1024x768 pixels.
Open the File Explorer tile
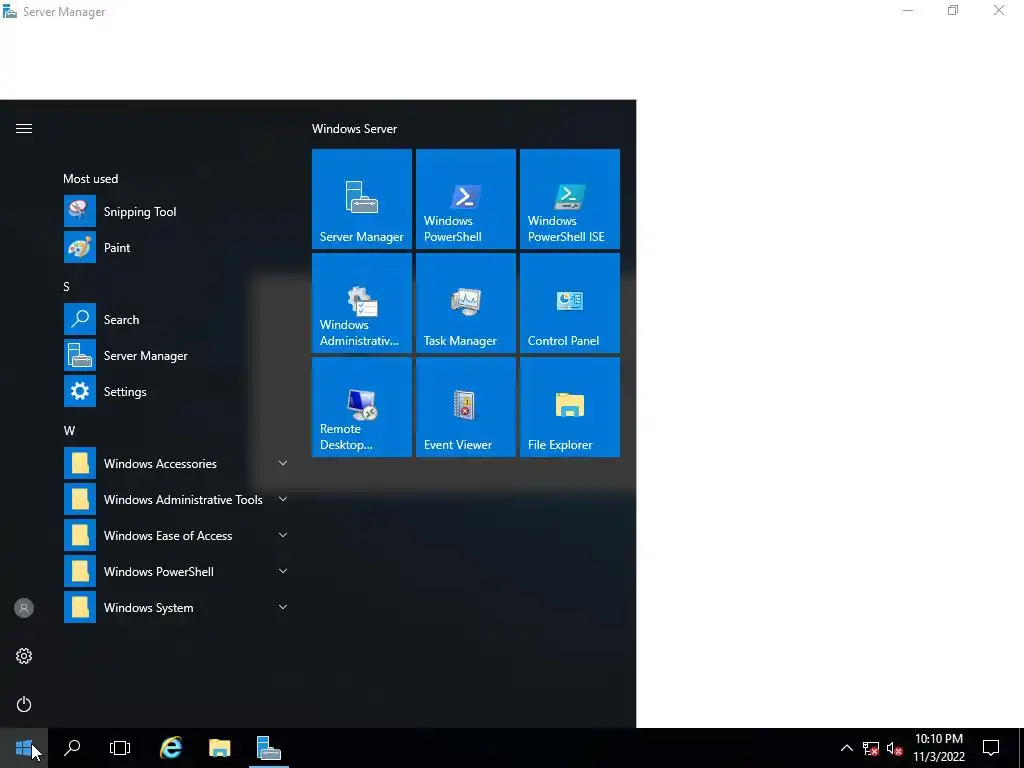pyautogui.click(x=569, y=407)
